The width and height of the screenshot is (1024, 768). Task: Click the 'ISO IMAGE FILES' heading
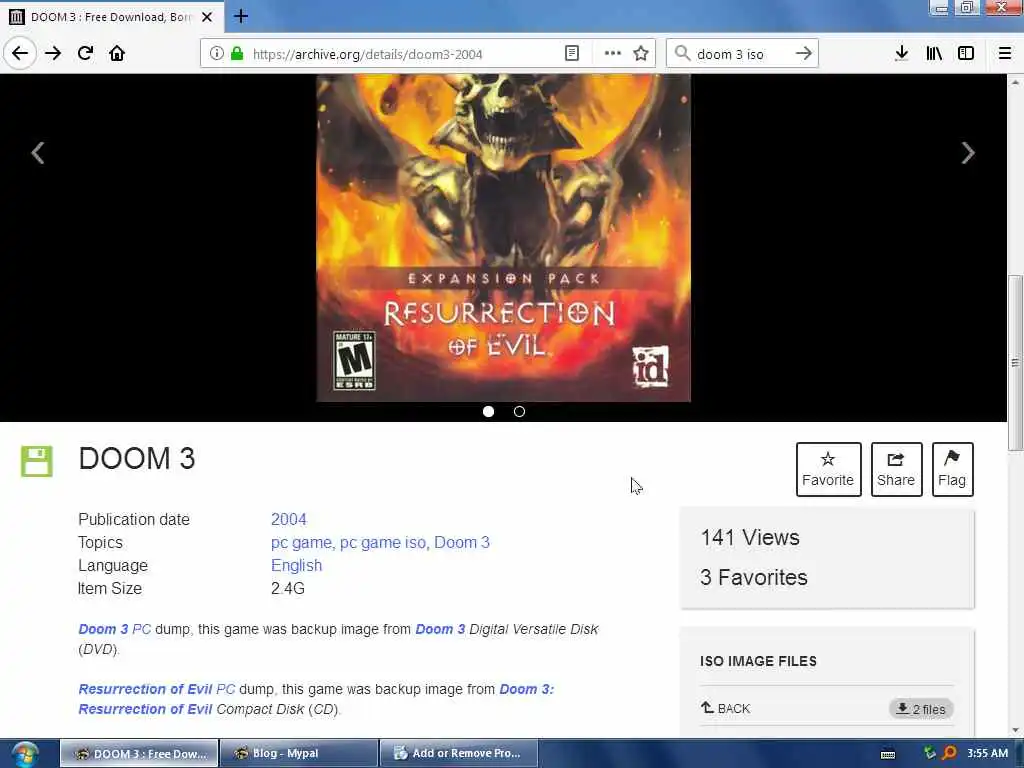coord(758,661)
